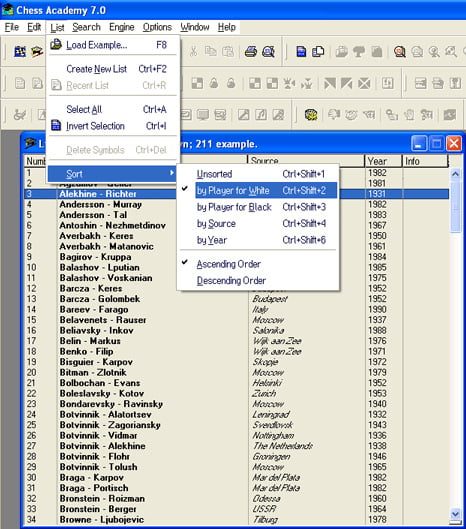Click the year 1990 cell in the Bareev row
Image resolution: width=466 pixels, height=529 pixels.
click(377, 309)
